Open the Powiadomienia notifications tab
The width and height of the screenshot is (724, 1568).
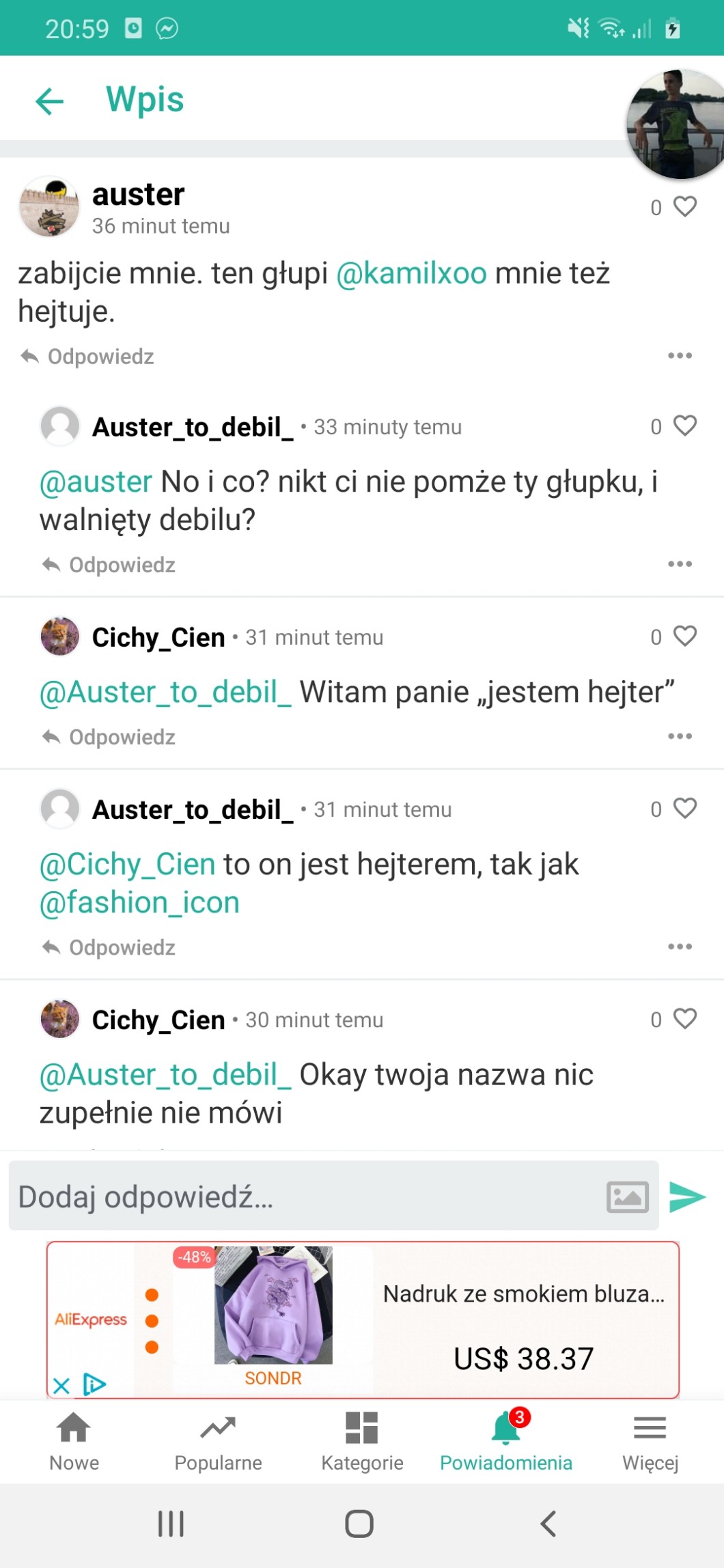(505, 1441)
